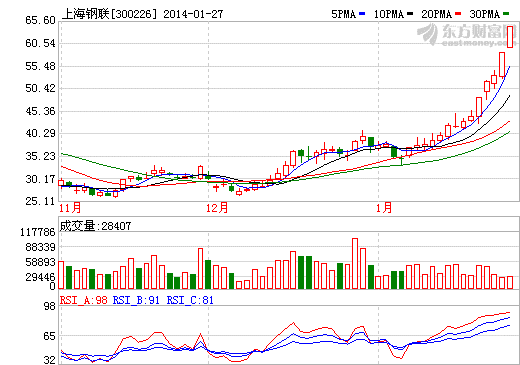Click the 29446 volume axis label
The height and width of the screenshot is (365, 520).
[41, 277]
